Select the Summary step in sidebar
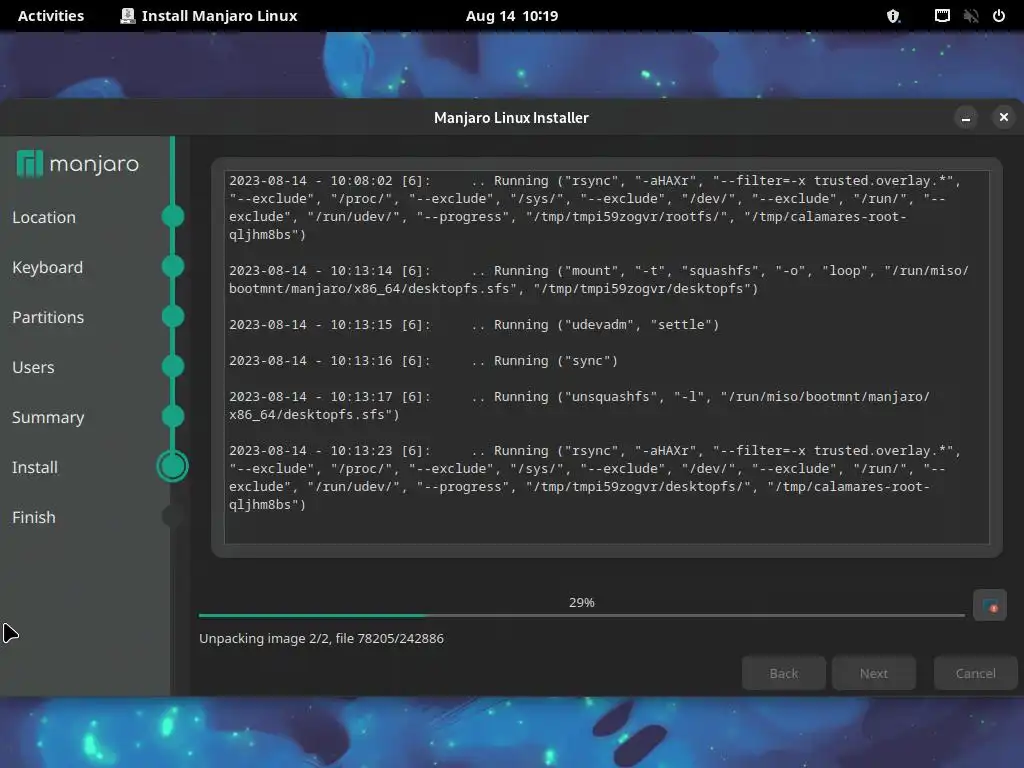1024x768 pixels. tap(48, 417)
